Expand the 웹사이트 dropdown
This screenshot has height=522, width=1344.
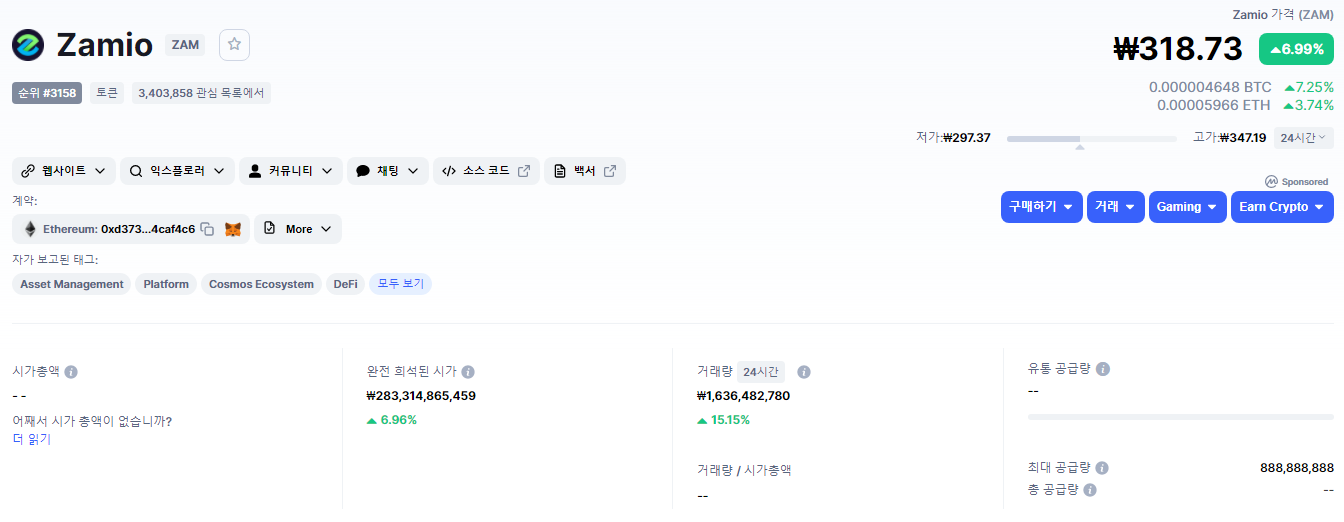point(64,171)
